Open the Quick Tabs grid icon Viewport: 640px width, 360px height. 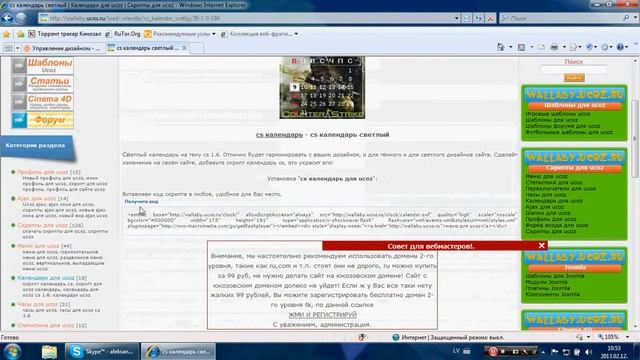(x=9, y=48)
